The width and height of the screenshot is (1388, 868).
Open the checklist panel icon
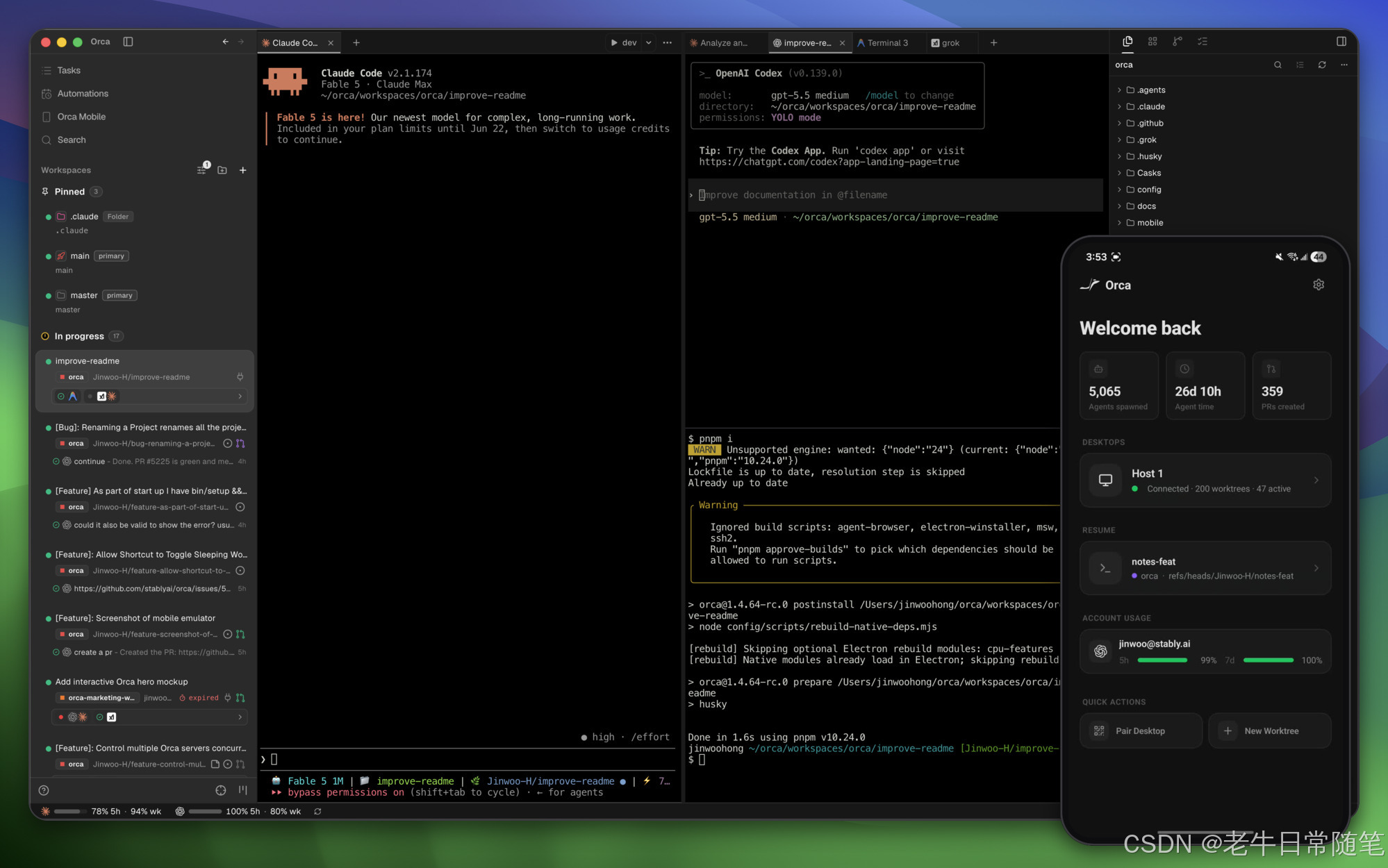[1203, 42]
